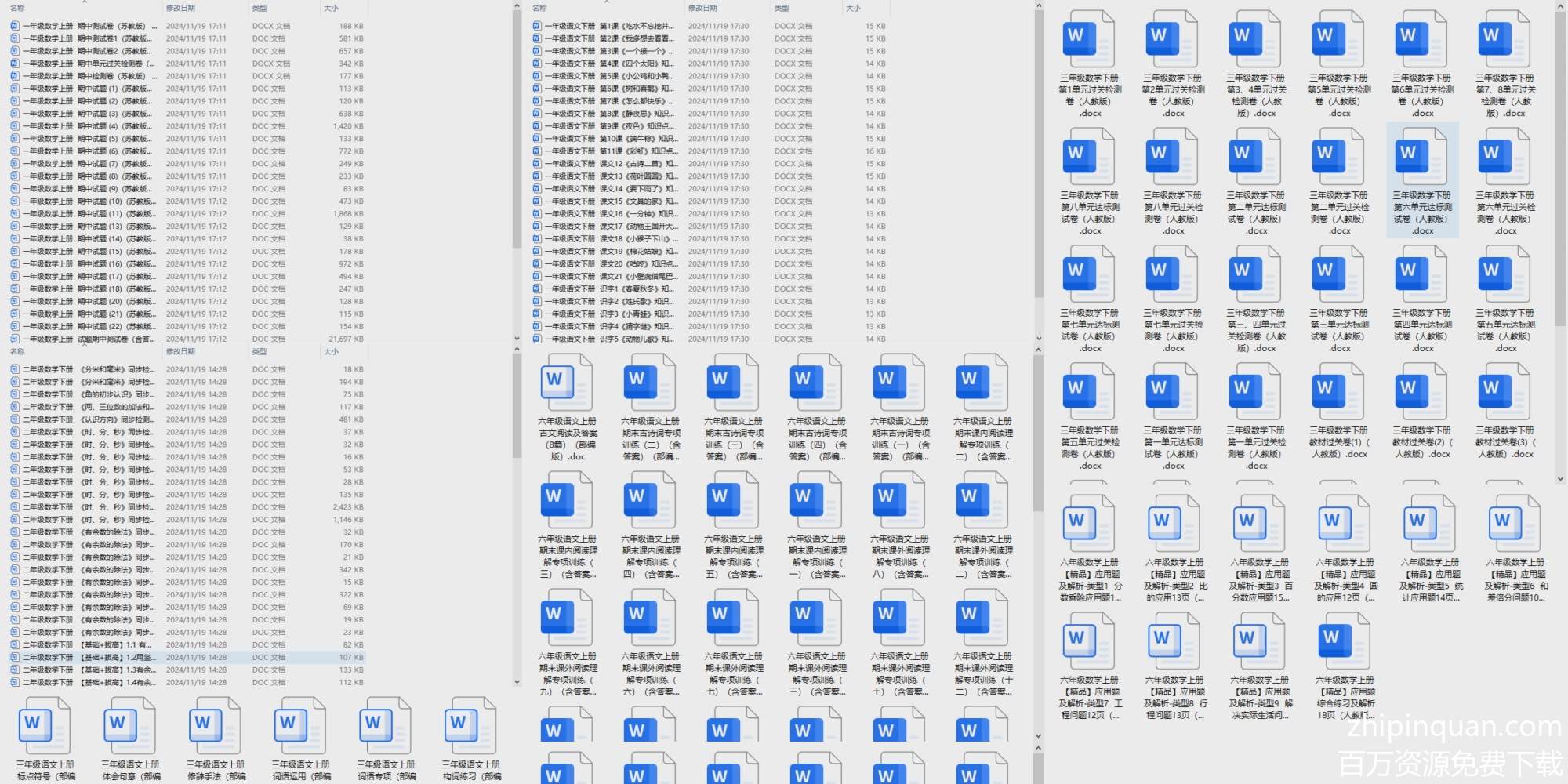Click scroll-down arrow of top-left file list
The height and width of the screenshot is (784, 1568).
point(517,339)
